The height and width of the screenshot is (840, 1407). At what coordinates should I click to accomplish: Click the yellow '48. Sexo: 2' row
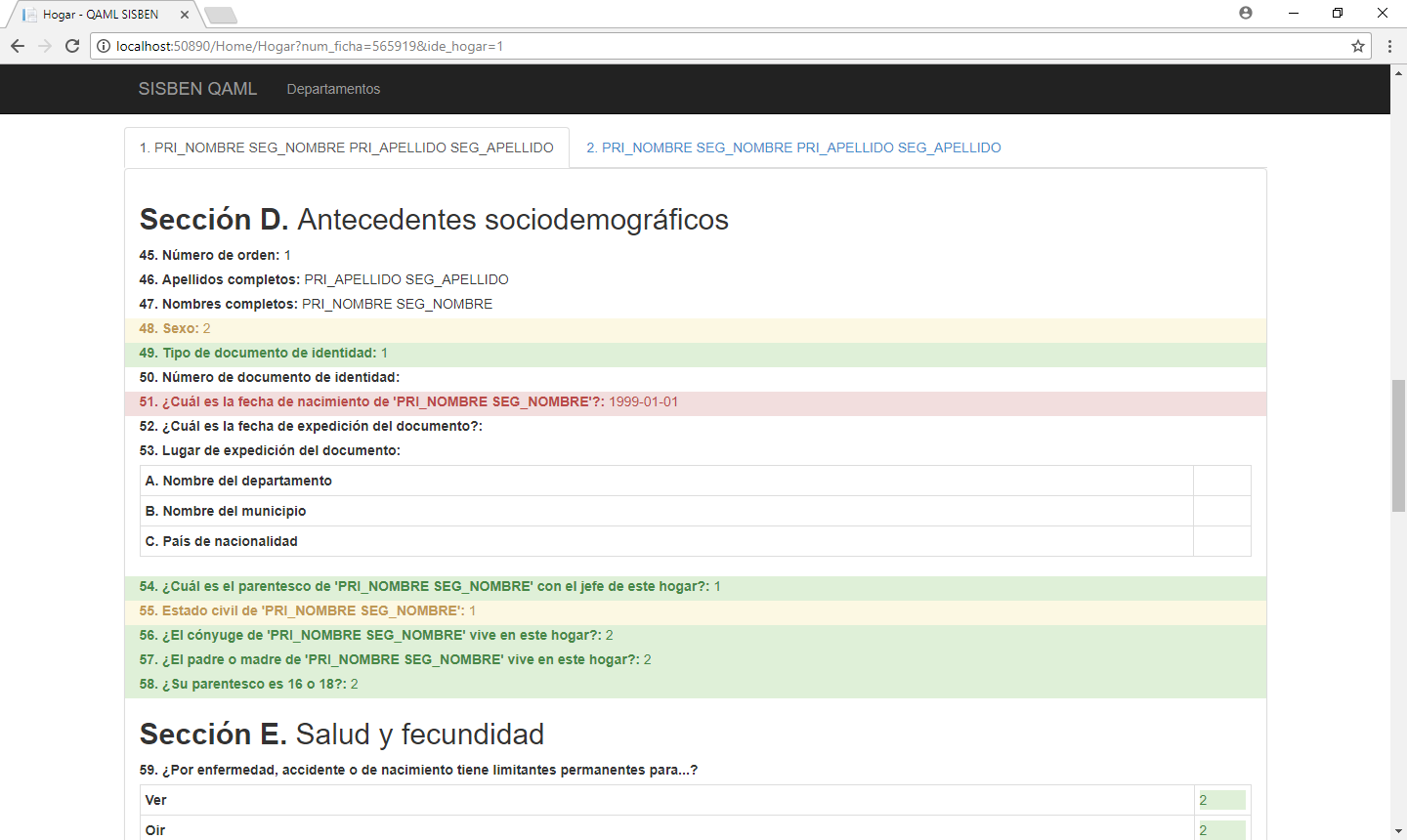pos(696,328)
